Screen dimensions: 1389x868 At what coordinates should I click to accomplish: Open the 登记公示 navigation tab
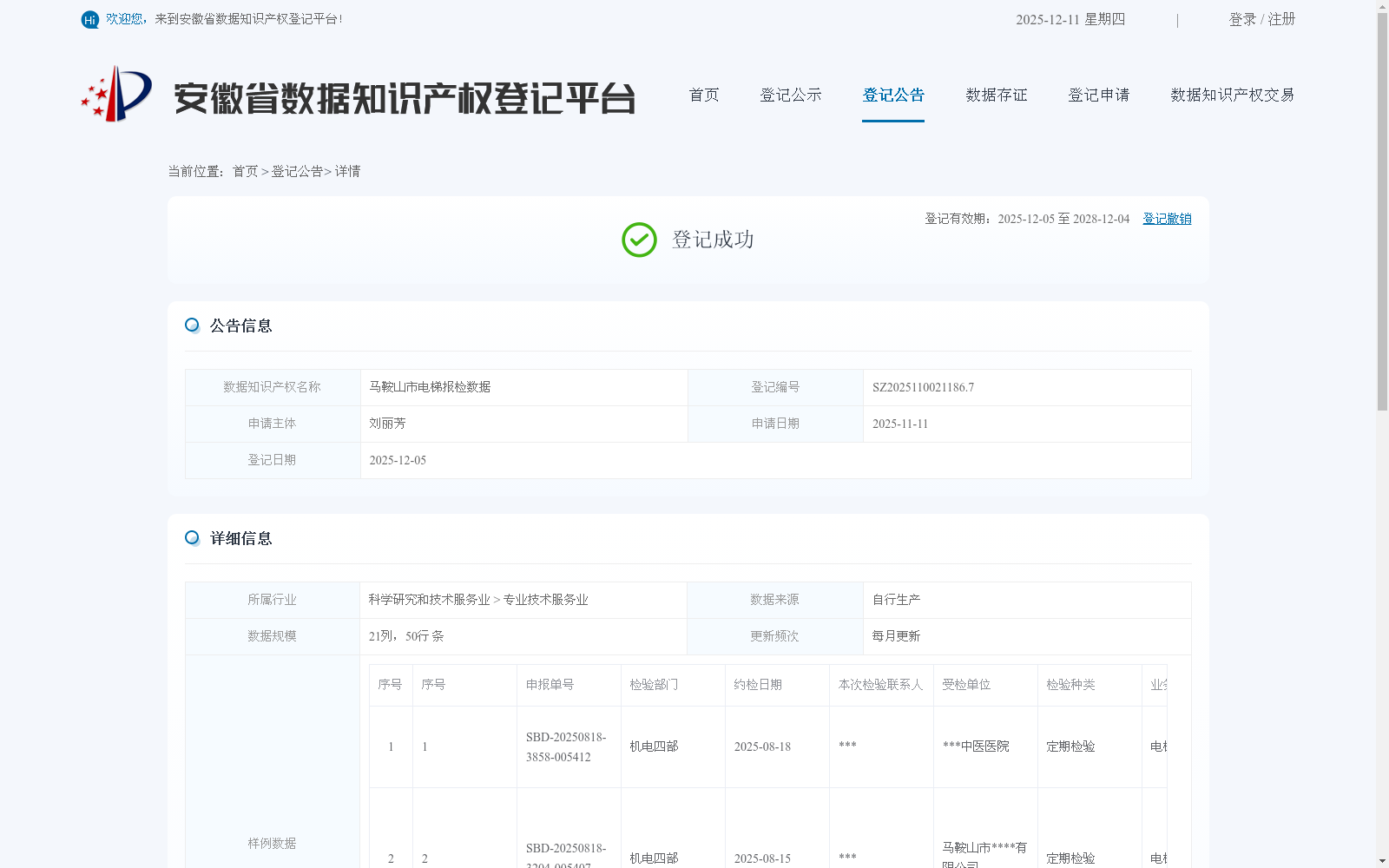coord(791,95)
